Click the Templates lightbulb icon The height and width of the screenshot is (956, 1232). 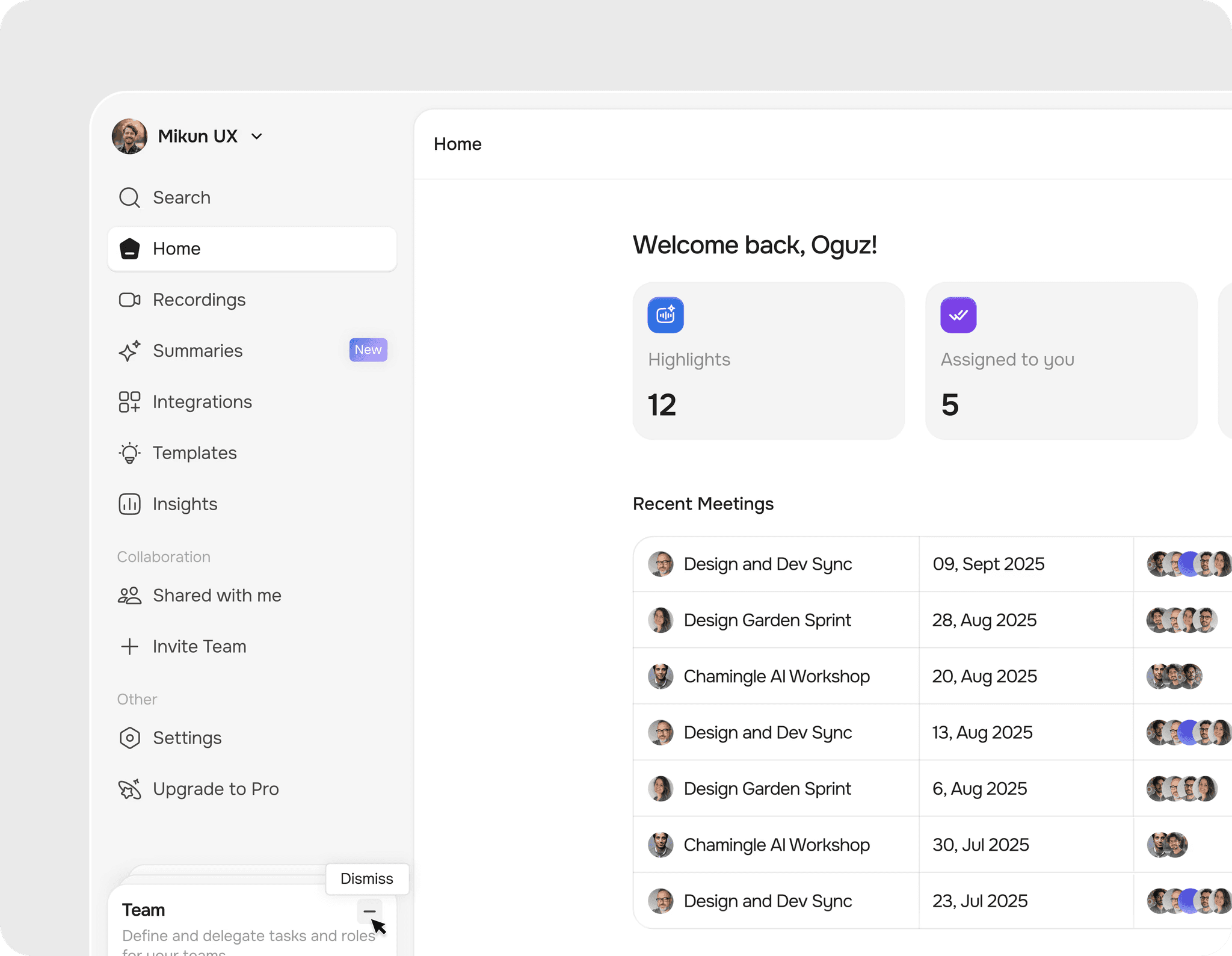129,453
